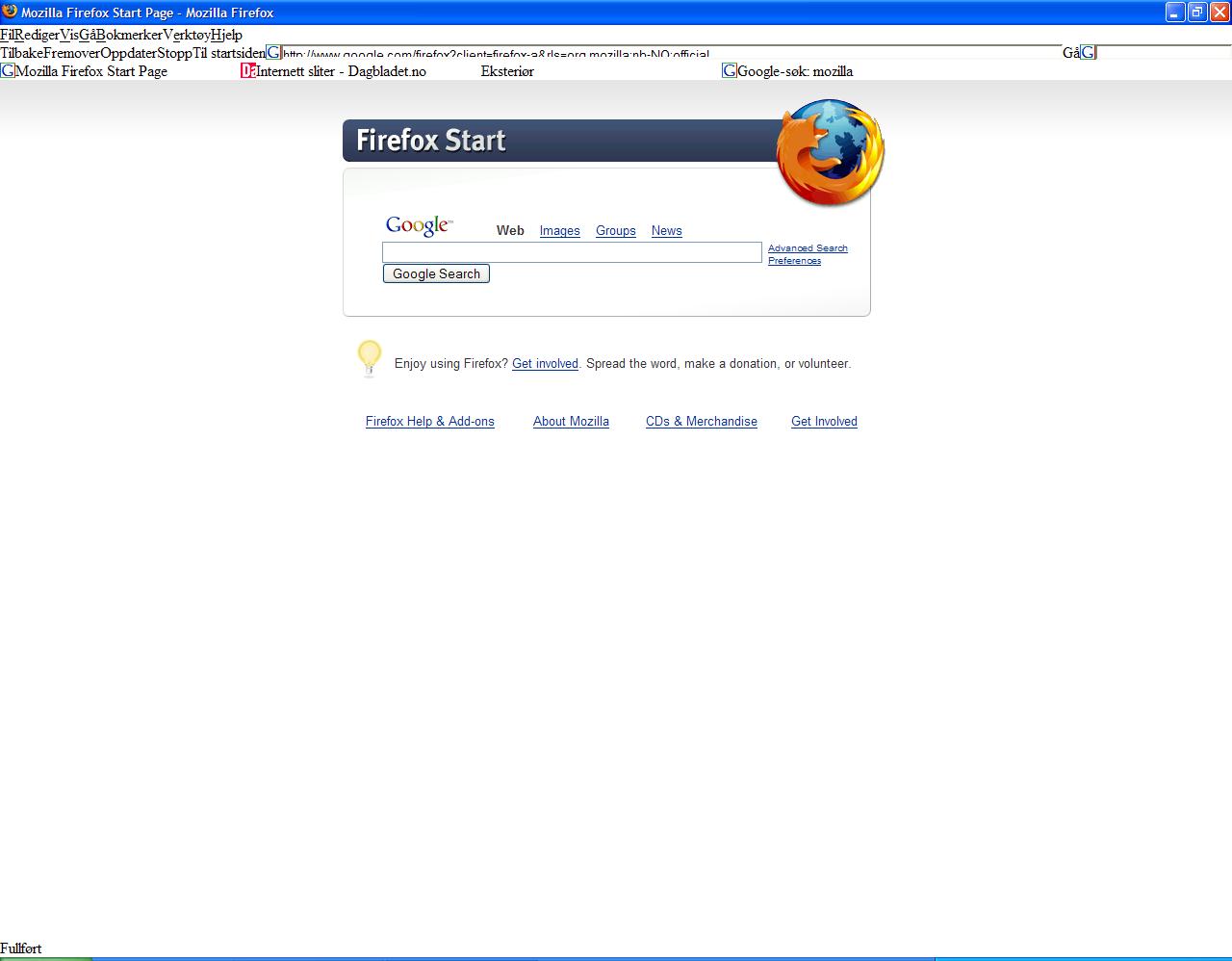This screenshot has width=1232, height=961.
Task: Open CDs & Merchandise link
Action: coord(701,422)
